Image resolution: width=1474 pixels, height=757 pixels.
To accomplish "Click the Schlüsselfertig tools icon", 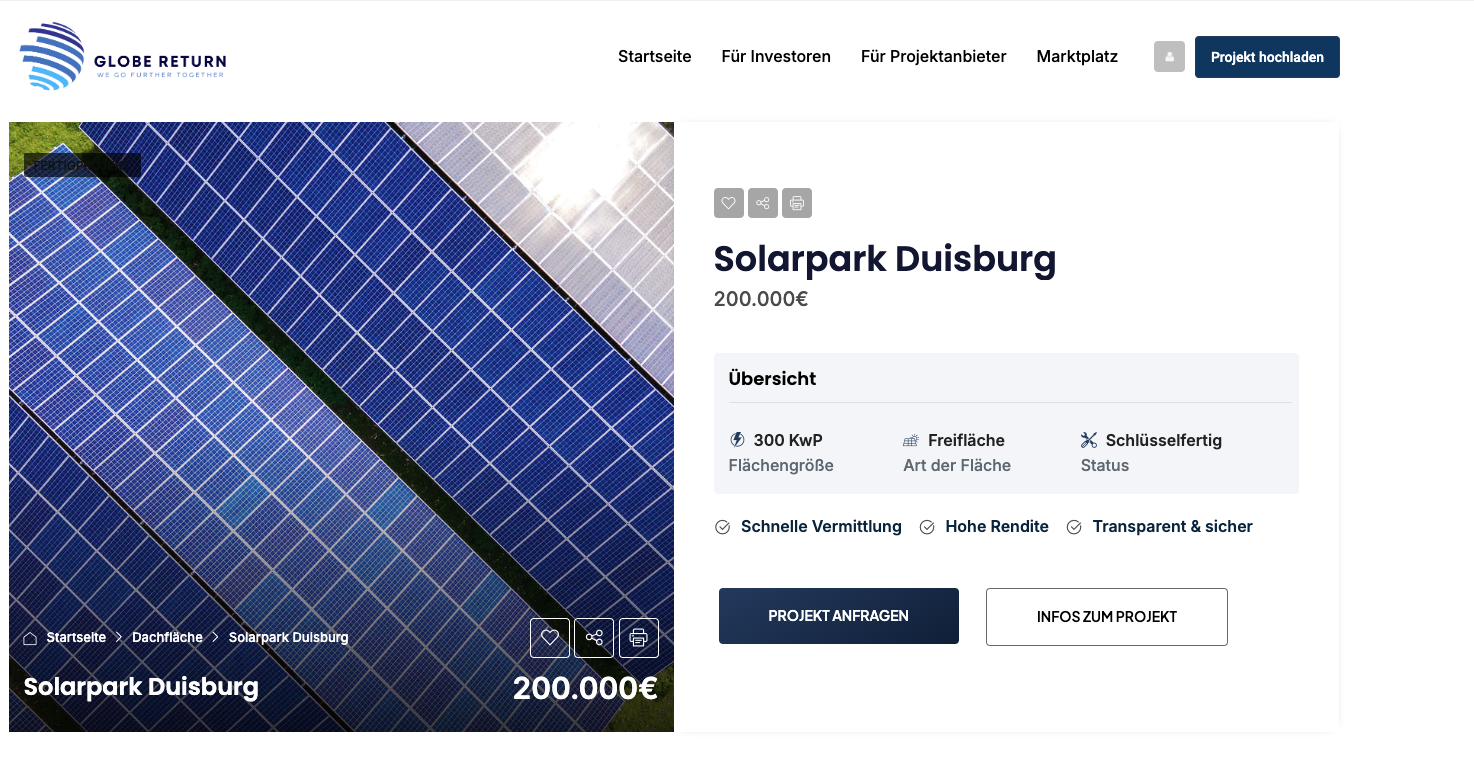I will coord(1089,440).
